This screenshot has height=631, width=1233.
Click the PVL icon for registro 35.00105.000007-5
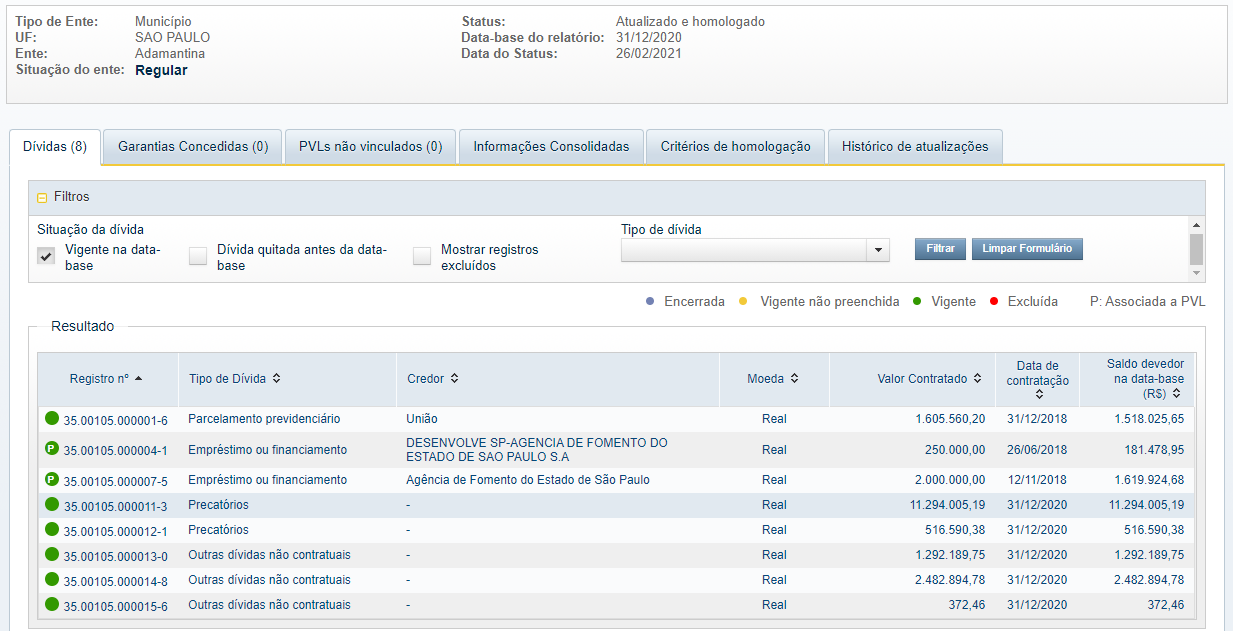pos(52,480)
